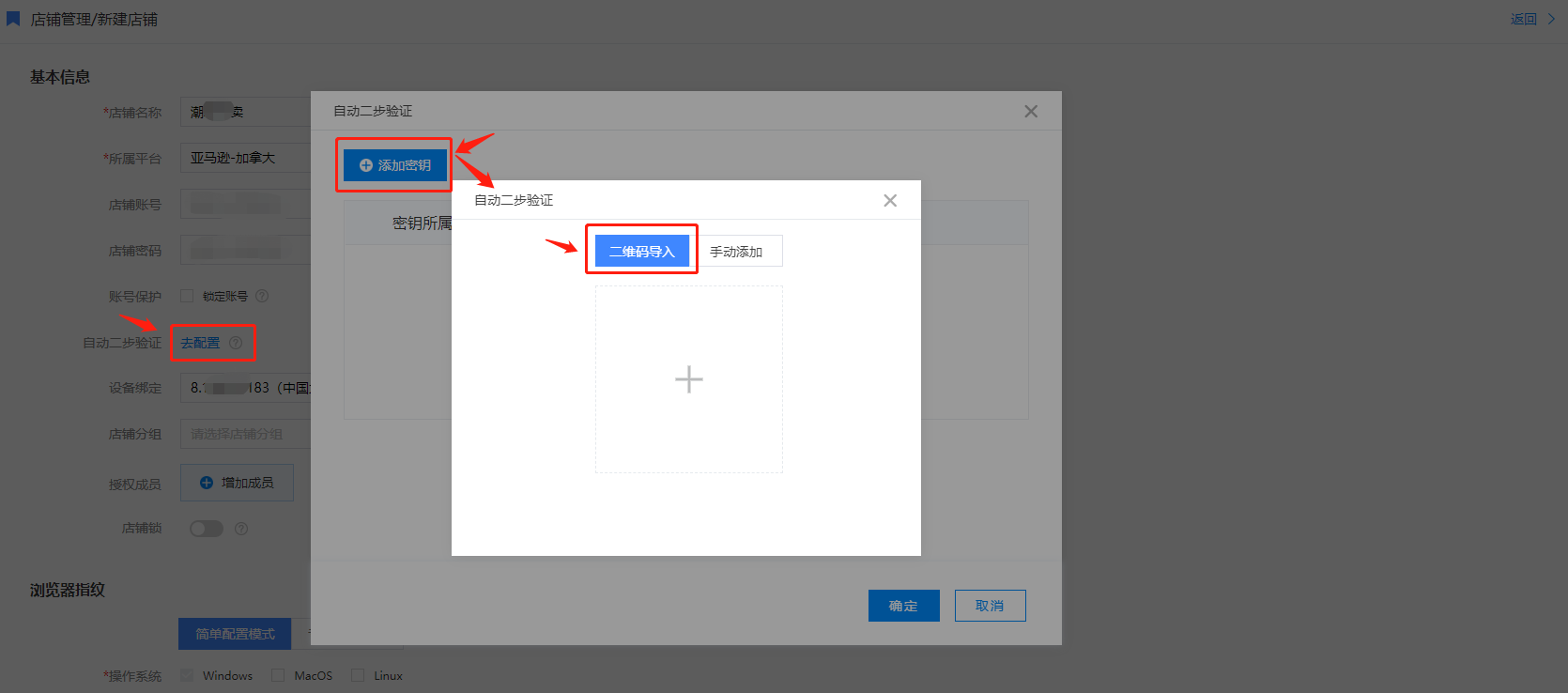Image resolution: width=1568 pixels, height=693 pixels.
Task: Select the MacOS checkbox
Action: (x=278, y=675)
